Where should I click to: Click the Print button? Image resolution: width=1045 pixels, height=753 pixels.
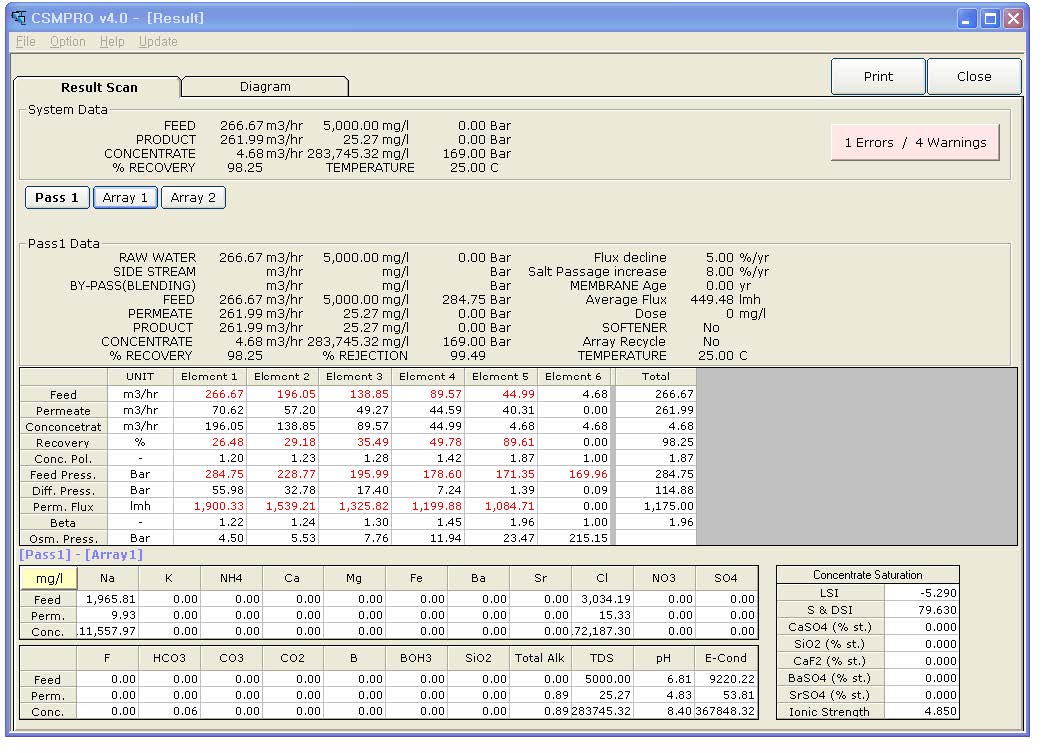[877, 76]
